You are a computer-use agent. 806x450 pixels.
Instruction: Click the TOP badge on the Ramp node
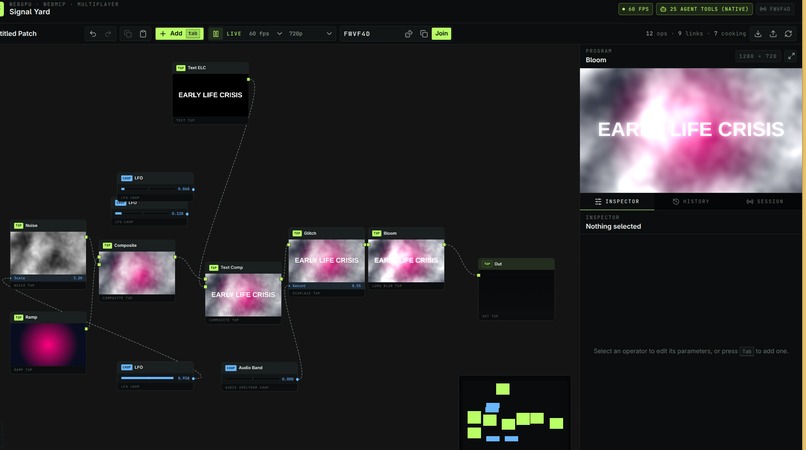[x=19, y=317]
